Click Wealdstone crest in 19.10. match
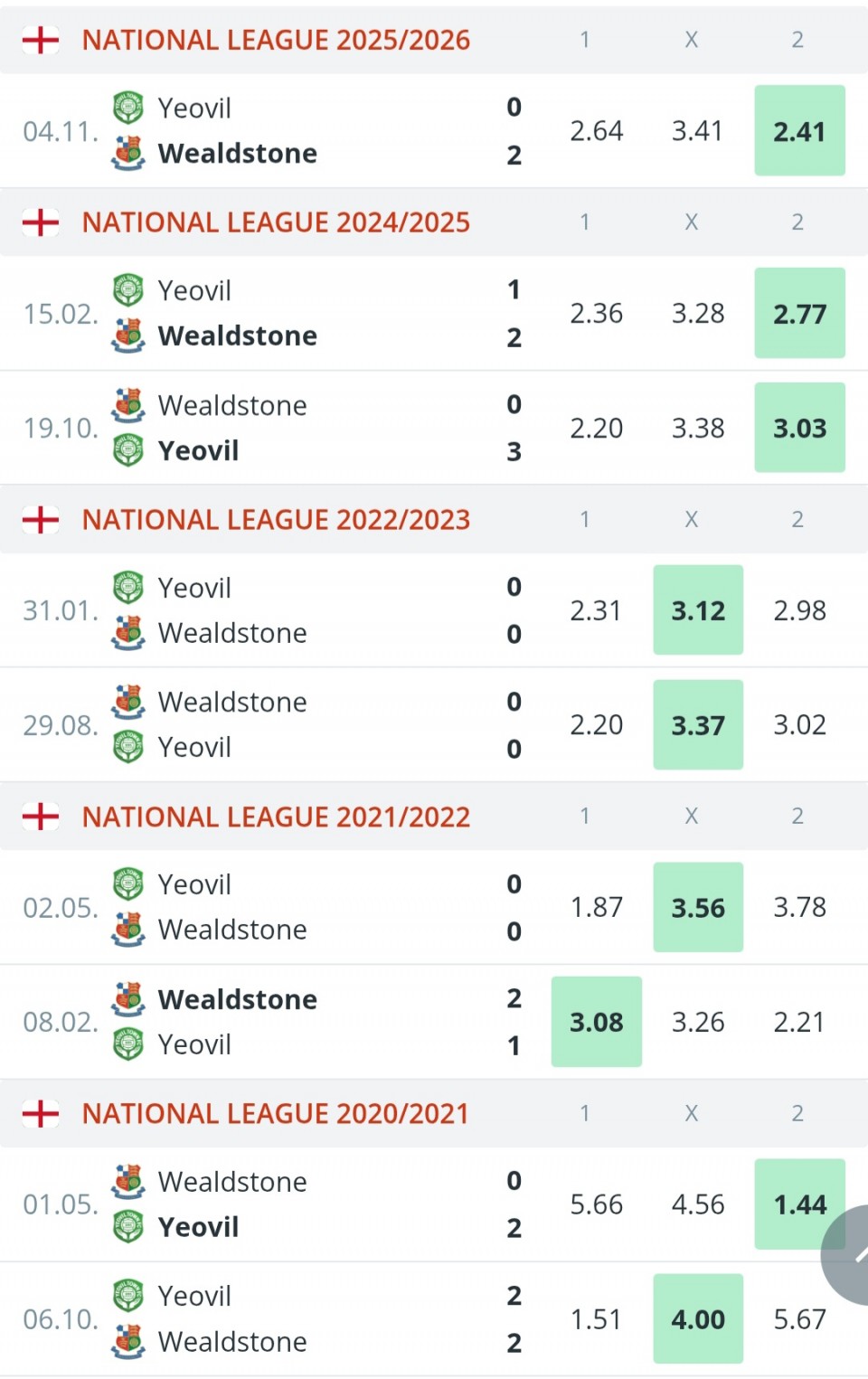868x1379 pixels. (128, 405)
